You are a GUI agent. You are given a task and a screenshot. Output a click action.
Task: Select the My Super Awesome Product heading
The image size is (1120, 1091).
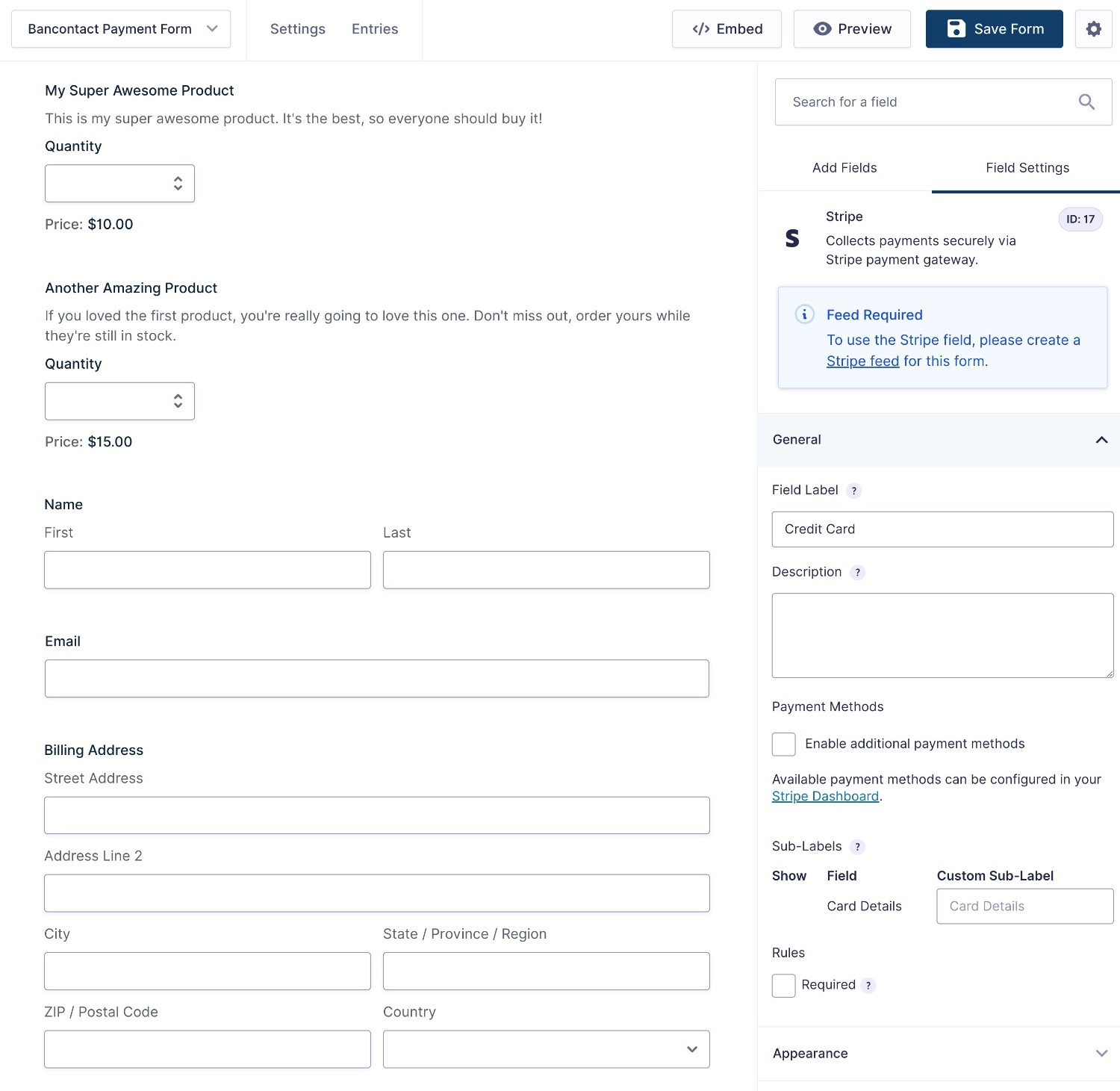140,90
